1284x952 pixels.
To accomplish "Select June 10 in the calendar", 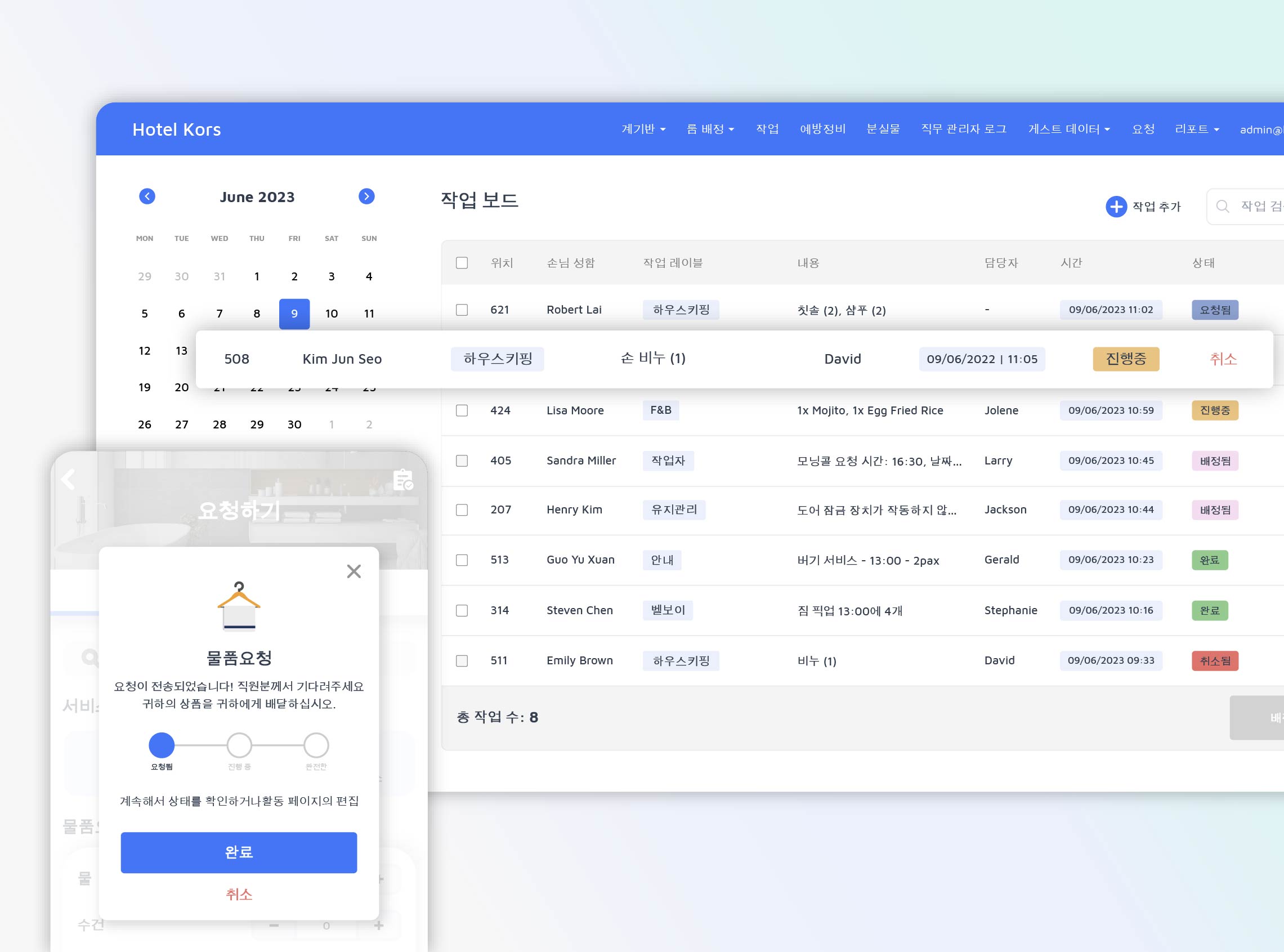I will coord(331,314).
